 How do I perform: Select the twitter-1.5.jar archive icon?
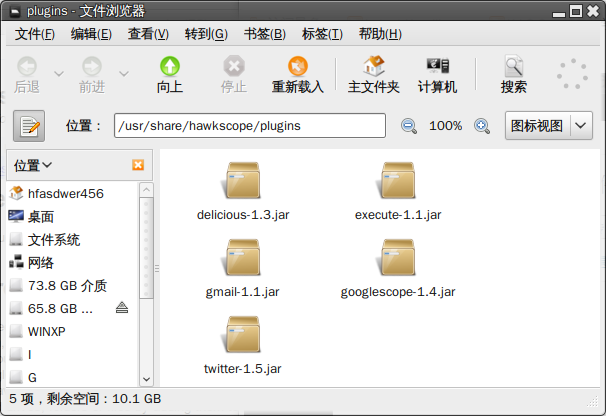(243, 334)
